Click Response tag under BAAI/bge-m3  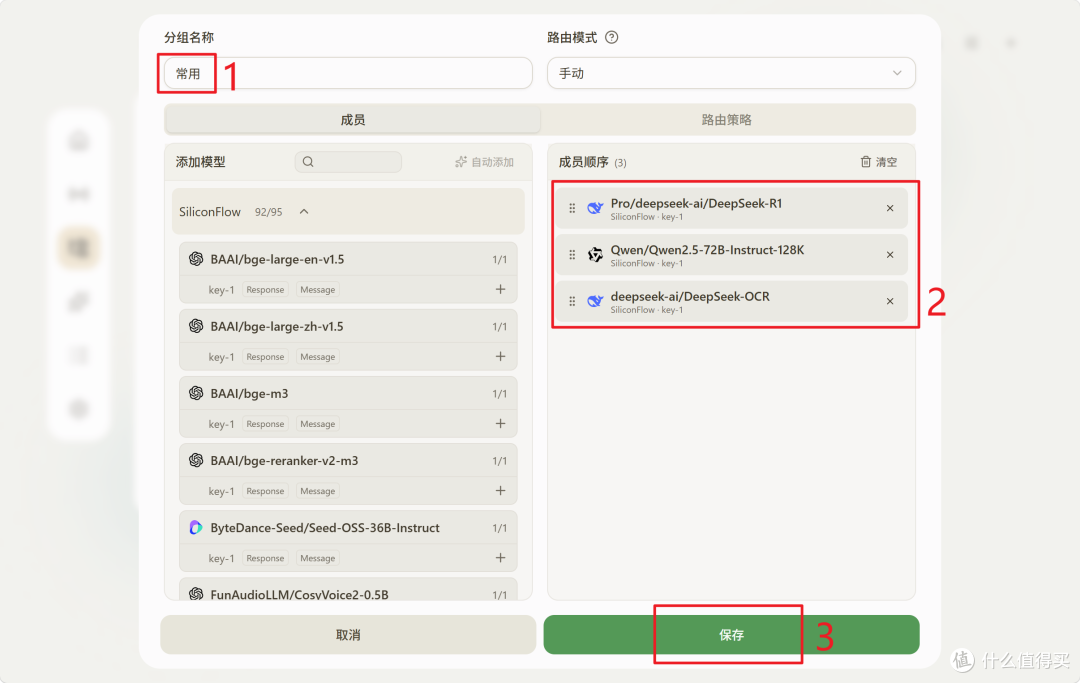coord(265,424)
